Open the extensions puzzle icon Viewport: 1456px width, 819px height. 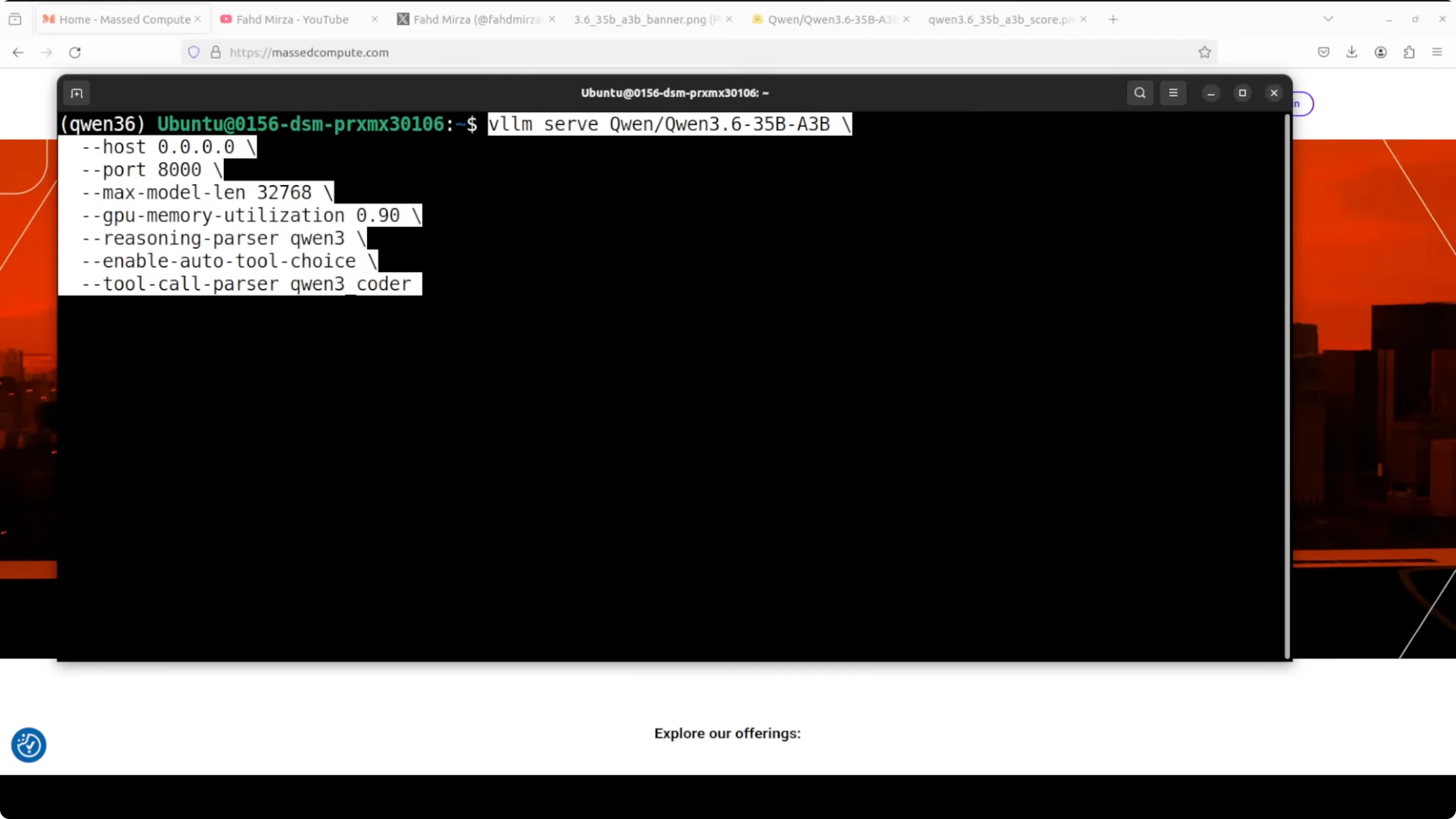(1409, 52)
